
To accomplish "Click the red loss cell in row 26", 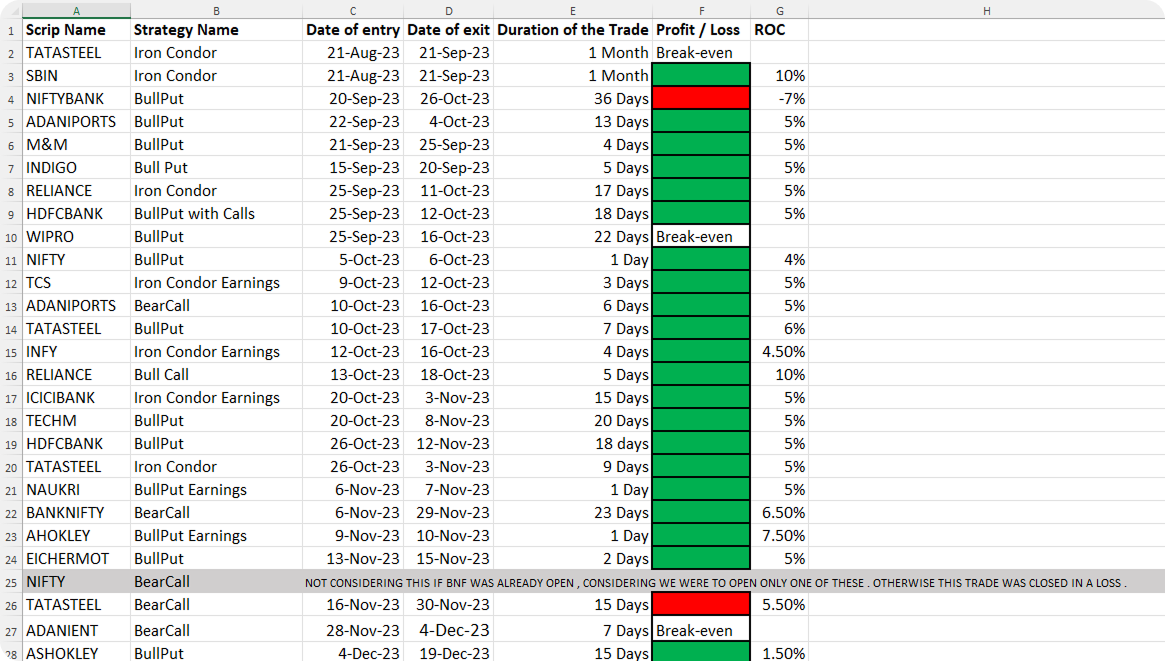I will (x=700, y=604).
